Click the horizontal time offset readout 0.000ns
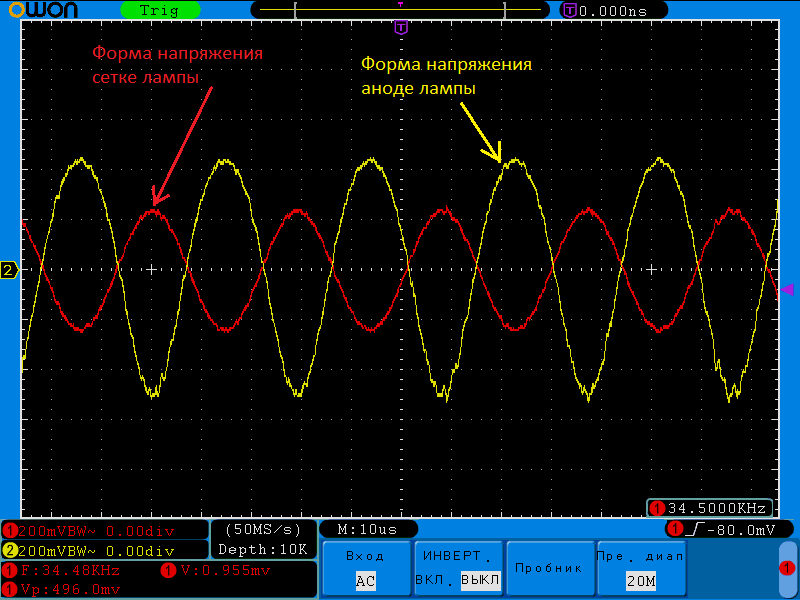800x600 pixels. (x=613, y=11)
